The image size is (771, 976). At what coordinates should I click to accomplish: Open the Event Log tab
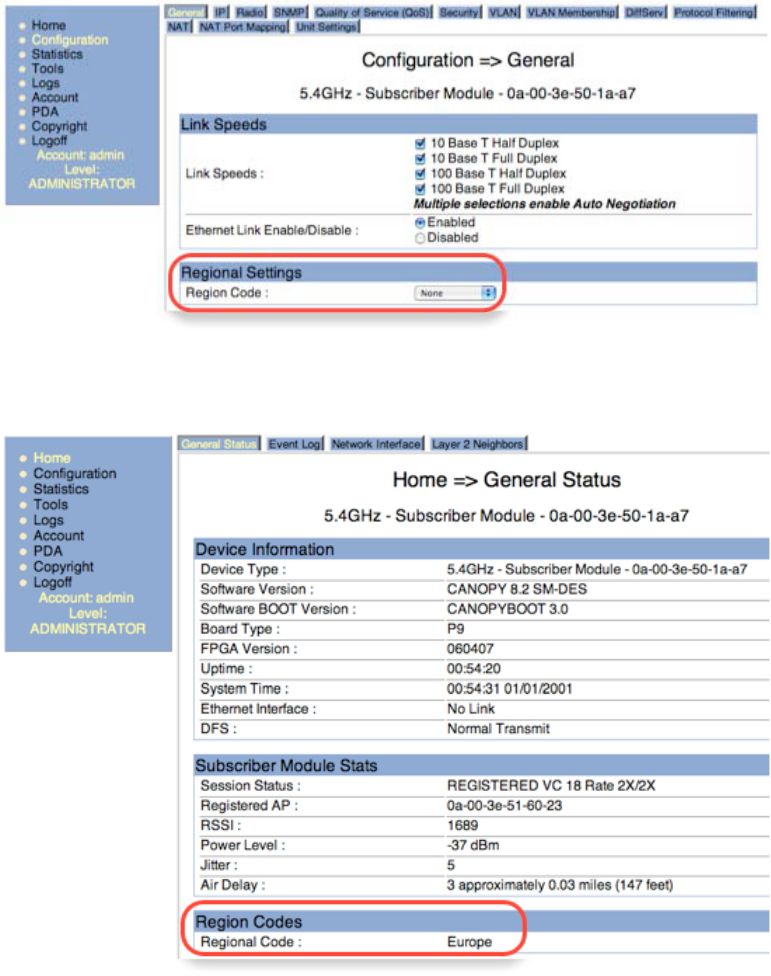coord(294,444)
